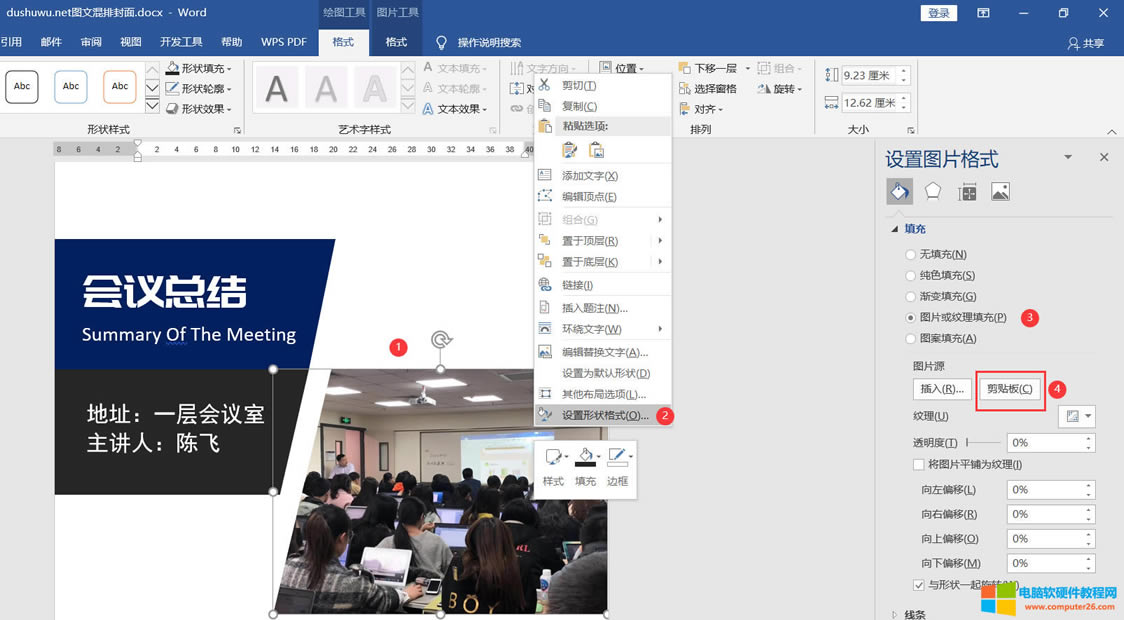Click Send Backward in Arrange group
This screenshot has width=1124, height=620.
709,68
